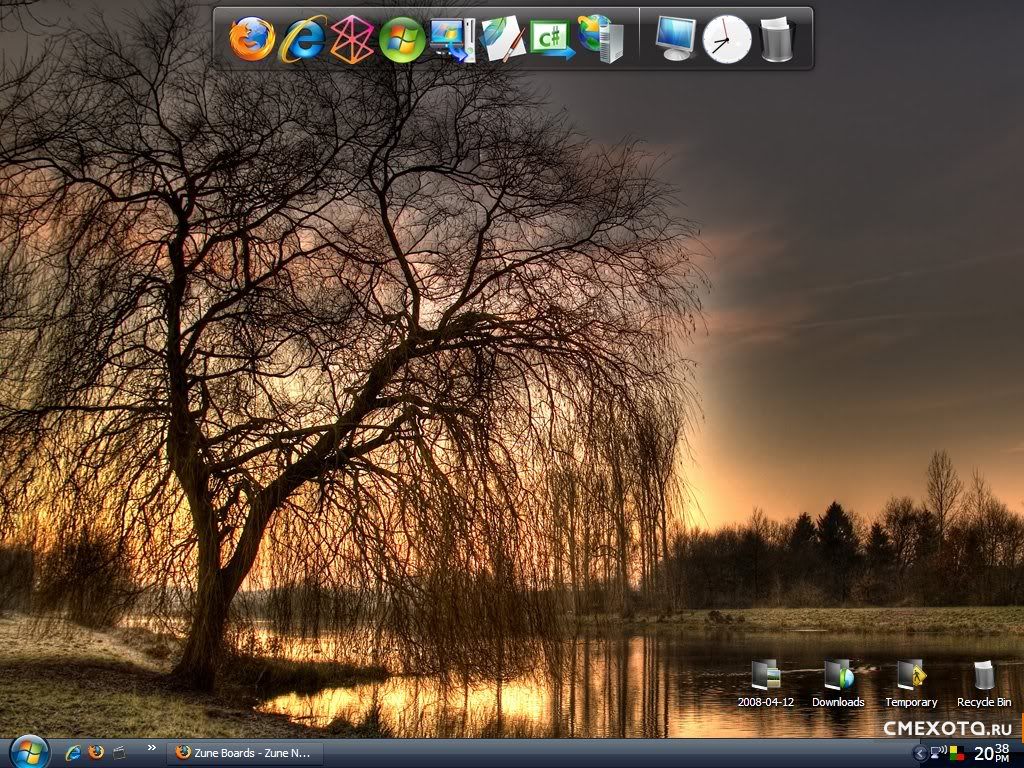
Task: Expand hidden system tray icons arrow
Action: 920,752
